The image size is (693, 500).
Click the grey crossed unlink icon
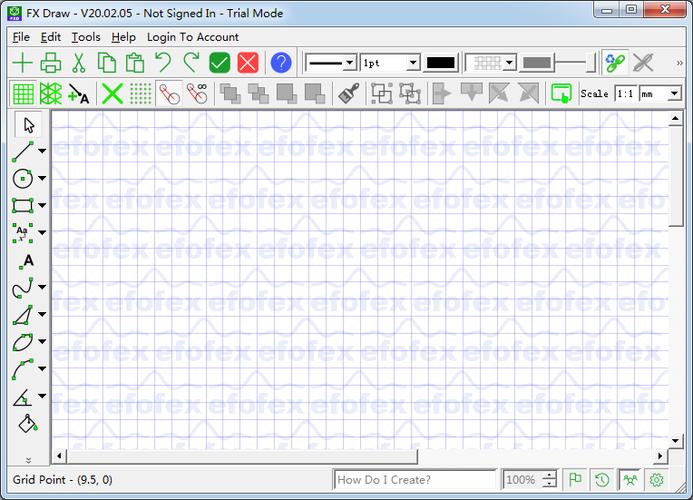click(643, 63)
